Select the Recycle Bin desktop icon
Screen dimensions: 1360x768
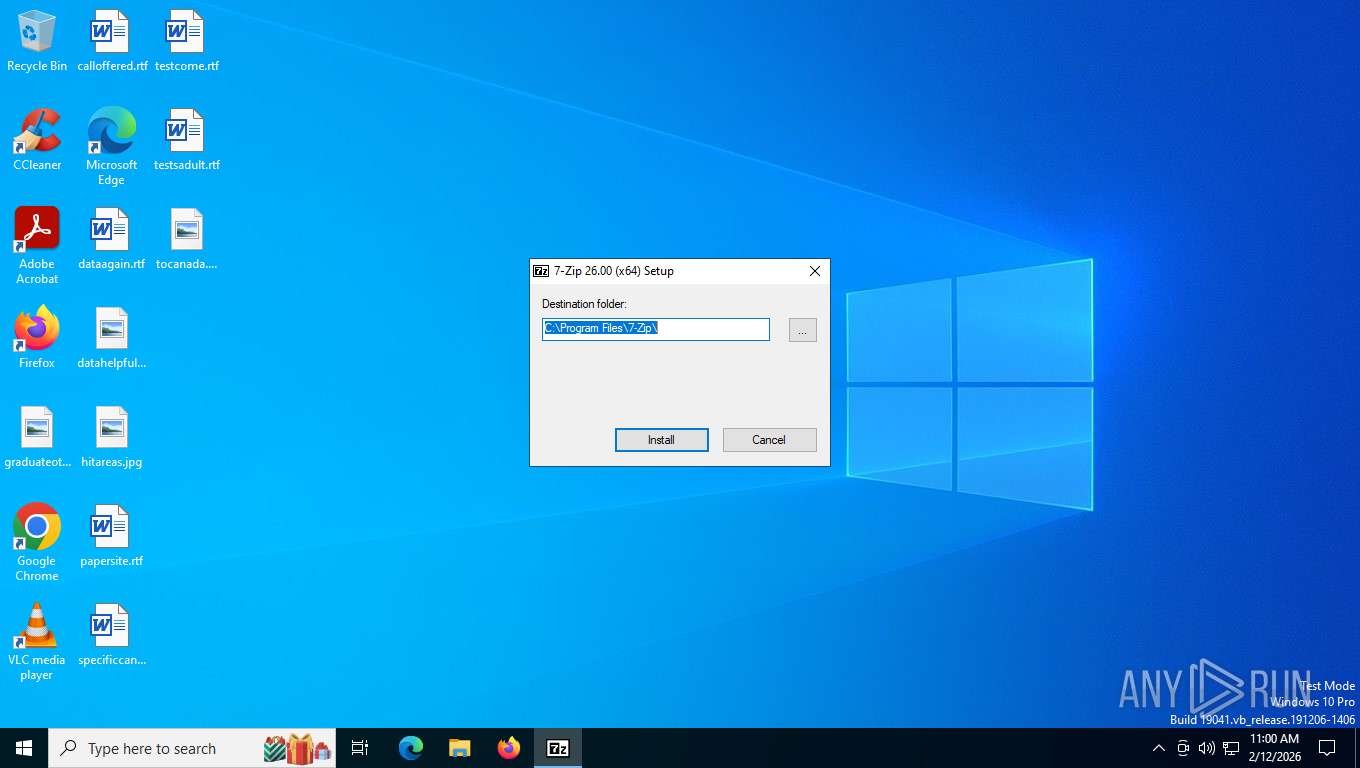point(37,42)
